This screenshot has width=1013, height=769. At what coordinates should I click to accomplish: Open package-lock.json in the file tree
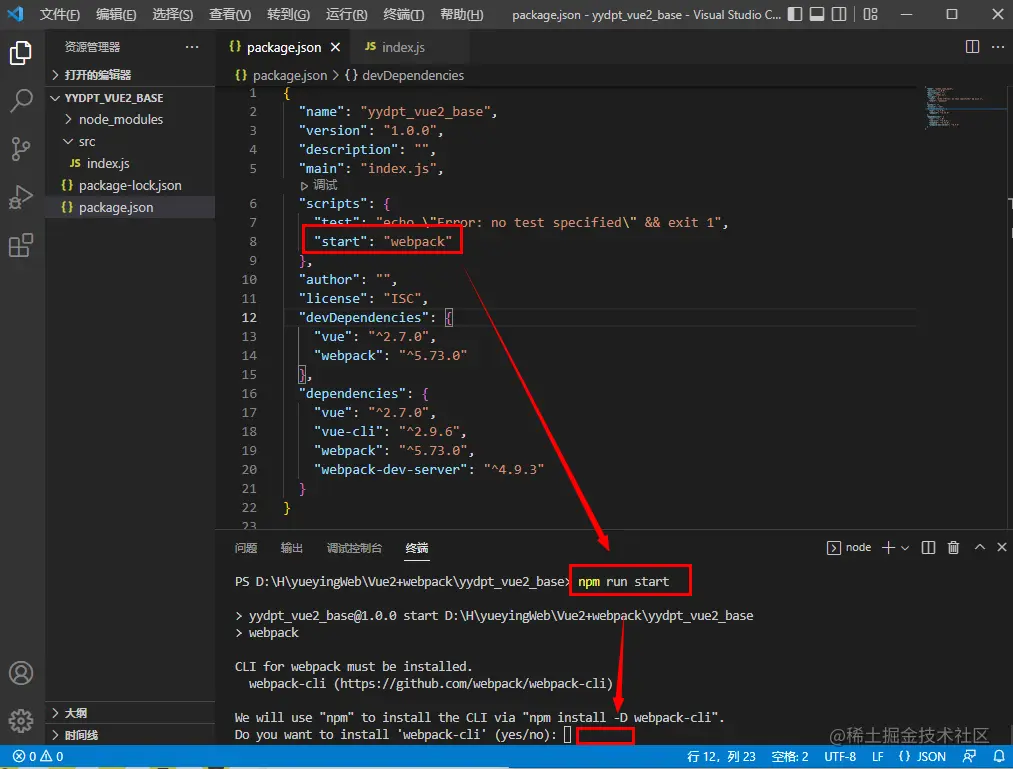(x=130, y=185)
